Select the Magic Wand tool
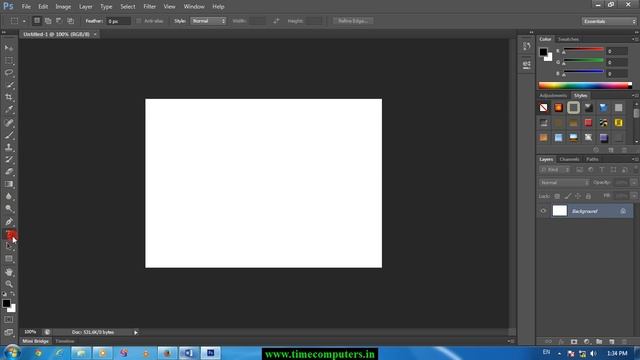640x360 pixels. pos(9,85)
